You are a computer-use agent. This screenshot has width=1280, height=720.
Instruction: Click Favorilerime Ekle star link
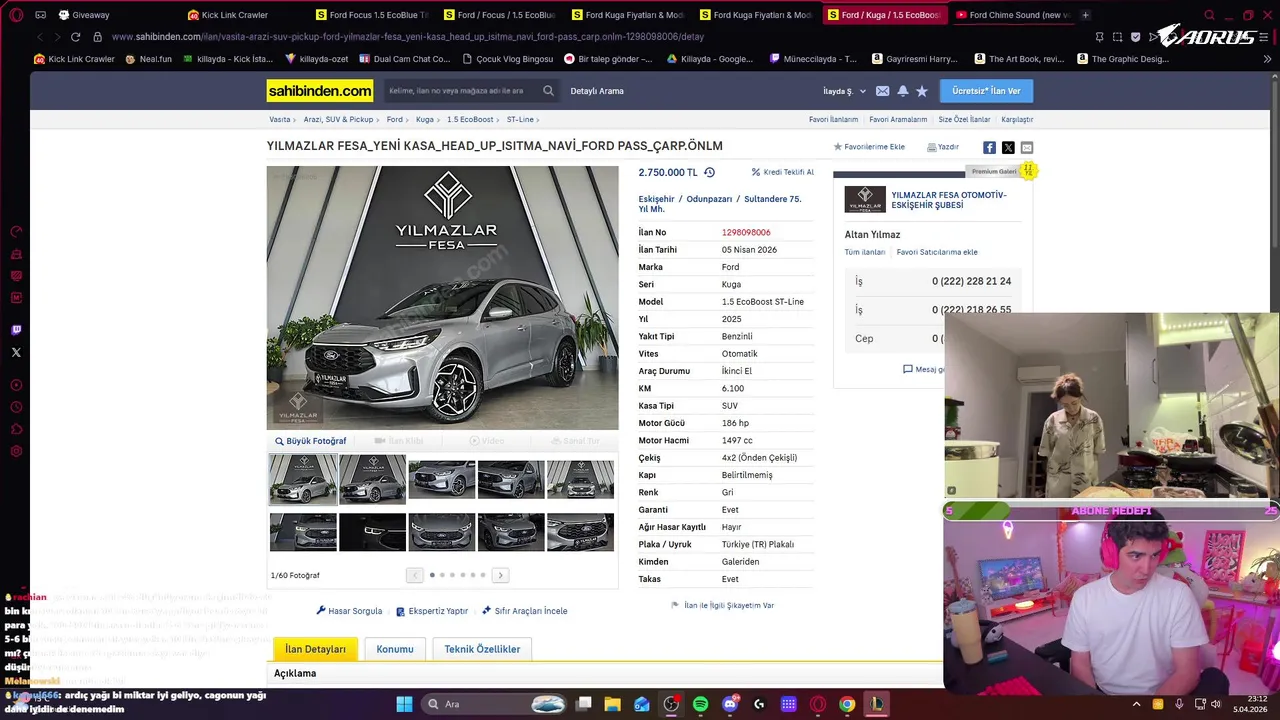(x=869, y=147)
